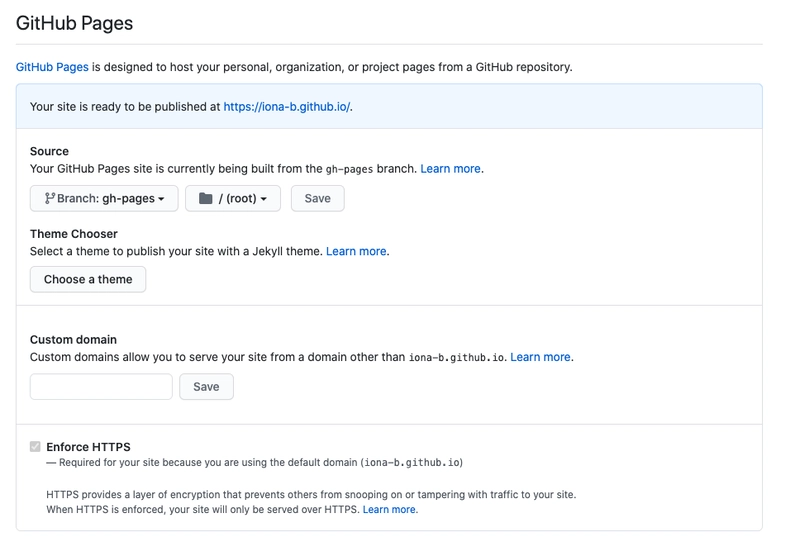Focus the custom domain text field
The height and width of the screenshot is (556, 800).
pos(101,387)
